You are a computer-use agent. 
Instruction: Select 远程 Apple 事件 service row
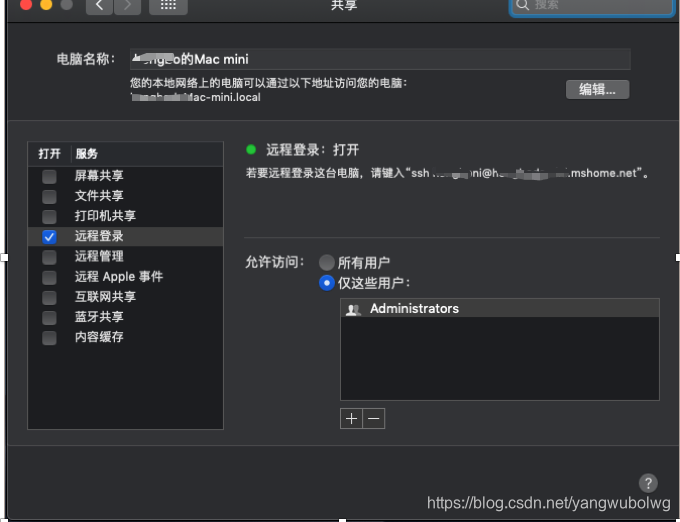125,277
